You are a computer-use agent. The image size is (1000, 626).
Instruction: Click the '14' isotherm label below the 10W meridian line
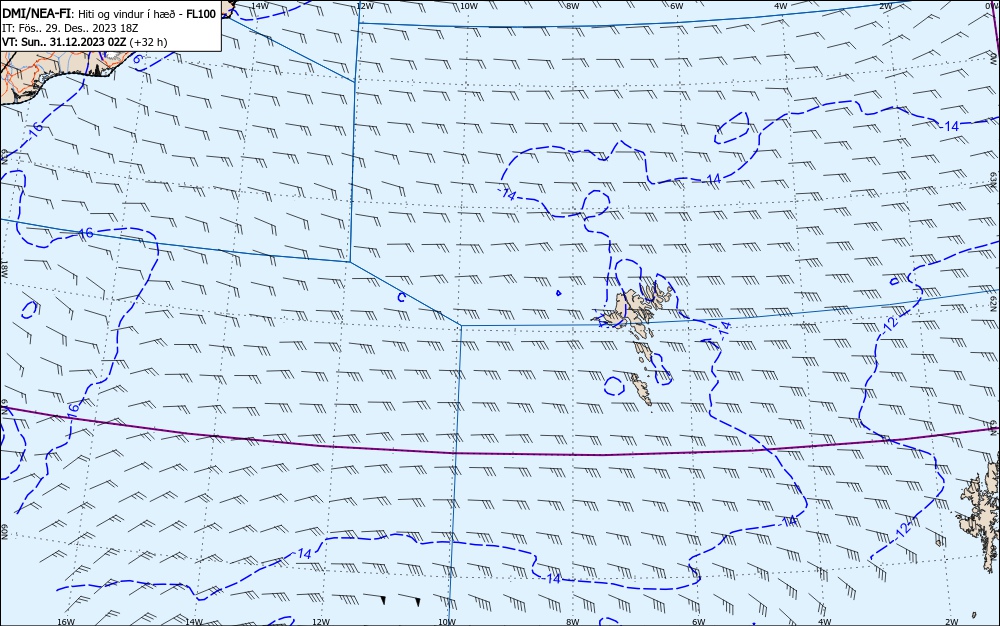tap(554, 578)
